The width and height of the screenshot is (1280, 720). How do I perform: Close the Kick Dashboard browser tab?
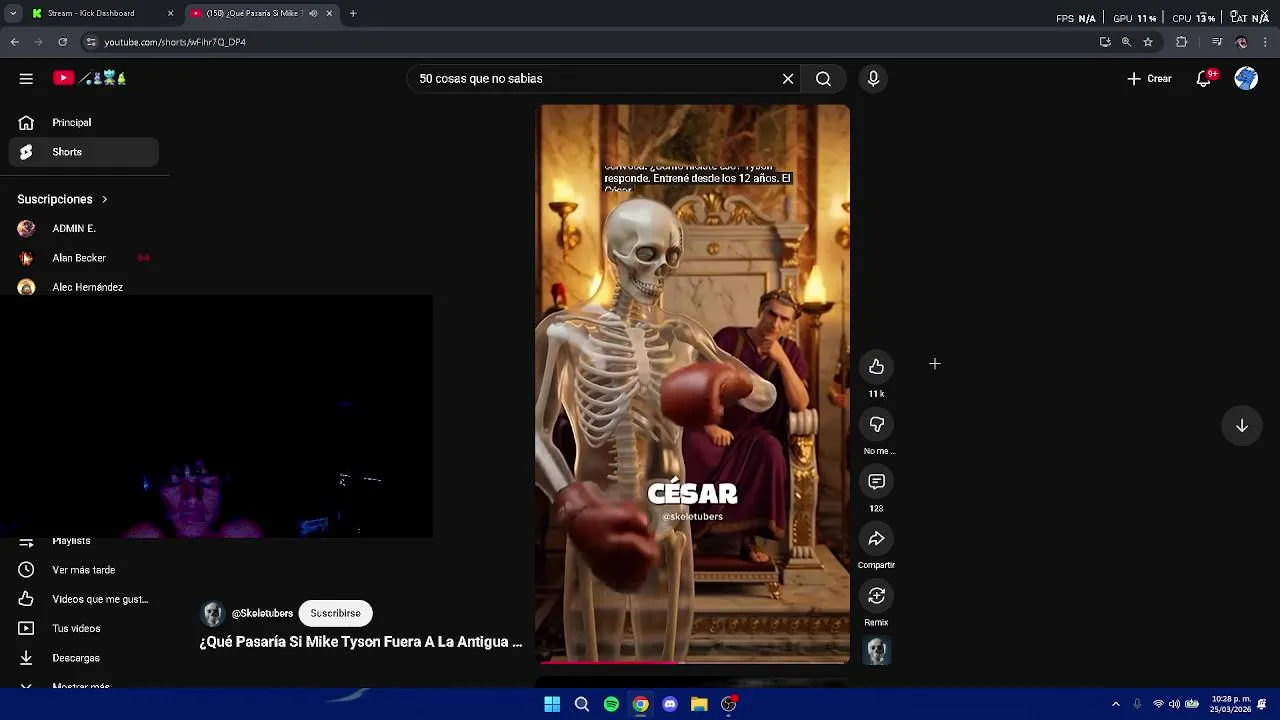click(170, 13)
